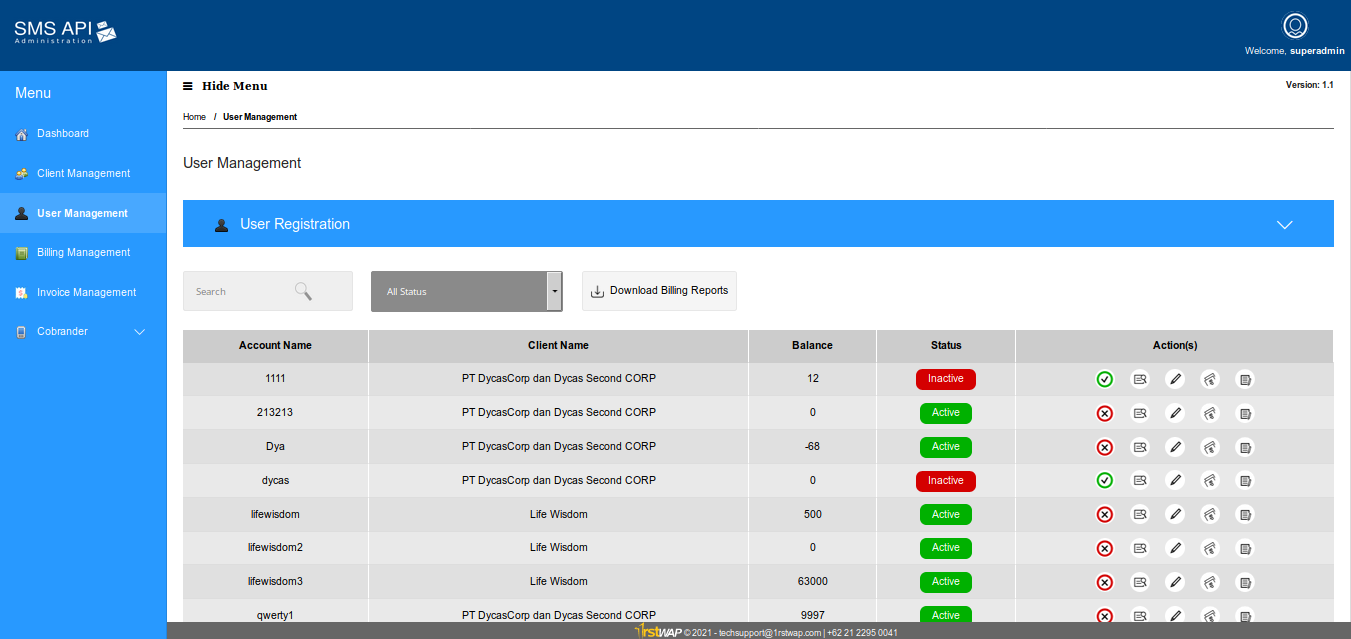
Task: Toggle sidebar with Hide Menu
Action: coord(225,86)
